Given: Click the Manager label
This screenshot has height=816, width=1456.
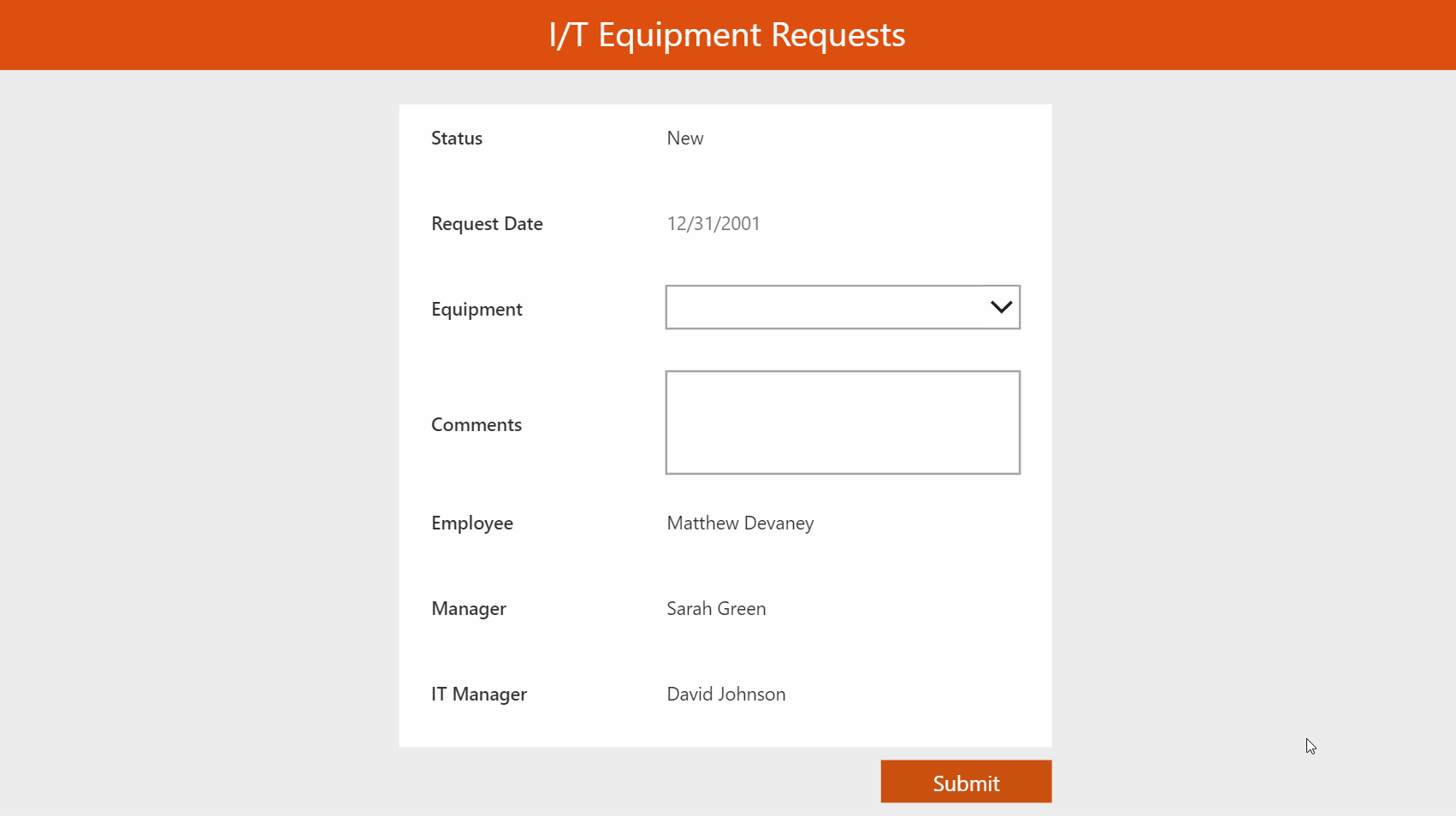Looking at the screenshot, I should click(x=468, y=608).
